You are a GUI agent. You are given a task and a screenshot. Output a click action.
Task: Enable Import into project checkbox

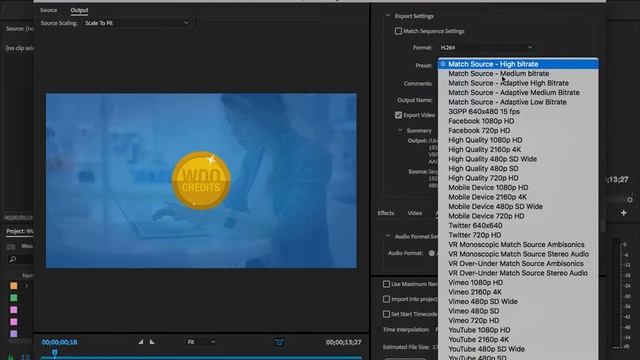386,299
